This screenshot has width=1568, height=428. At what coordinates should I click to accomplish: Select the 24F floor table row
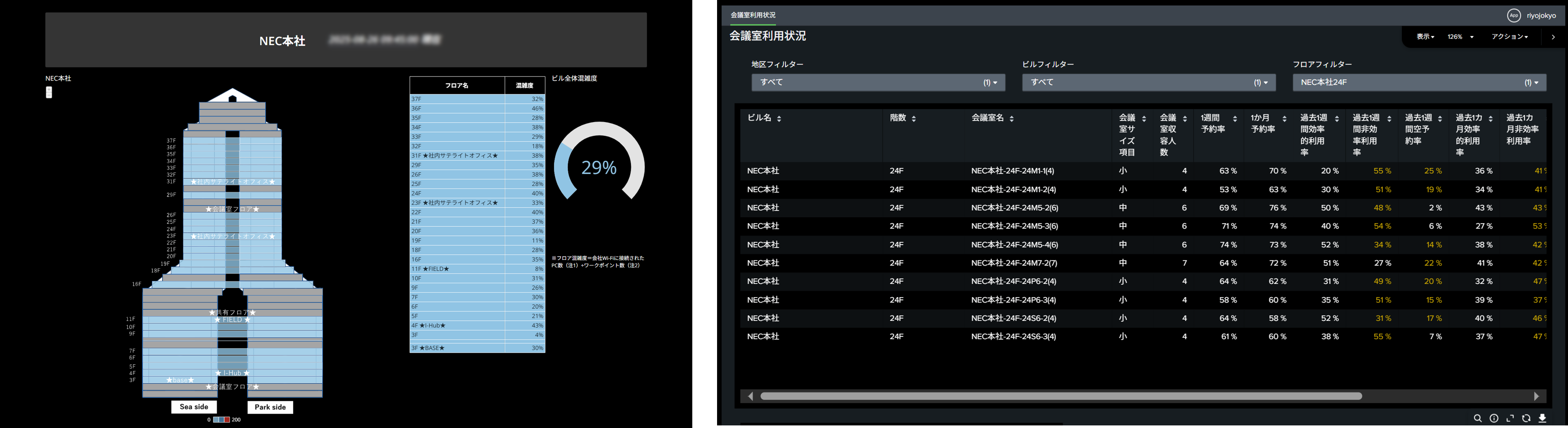(477, 193)
